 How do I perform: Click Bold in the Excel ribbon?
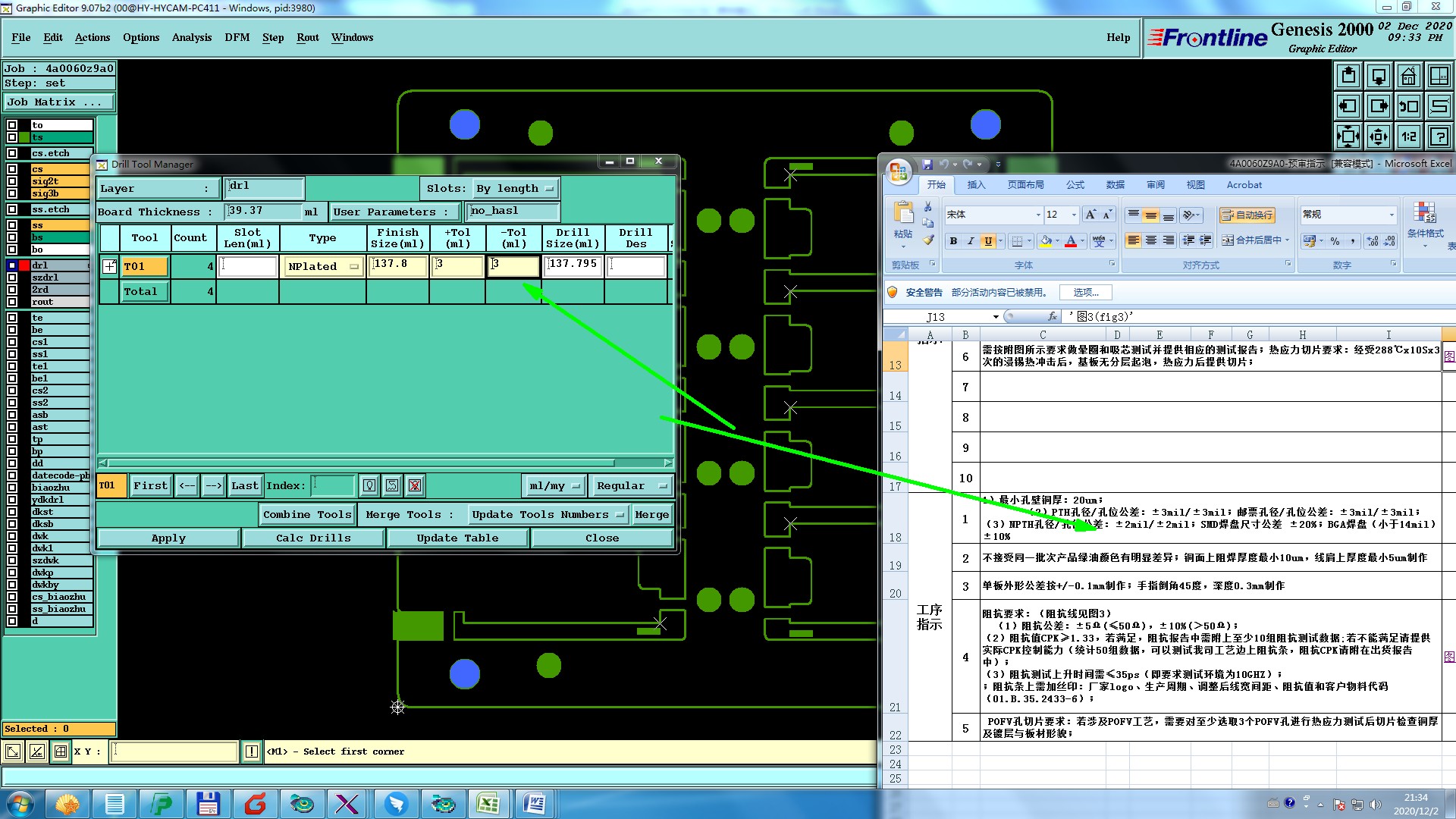953,241
